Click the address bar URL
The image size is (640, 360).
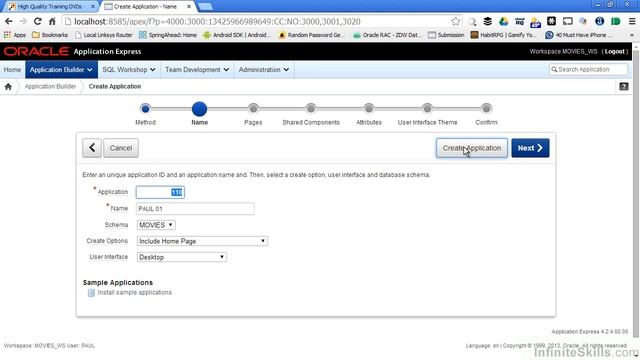pyautogui.click(x=217, y=21)
